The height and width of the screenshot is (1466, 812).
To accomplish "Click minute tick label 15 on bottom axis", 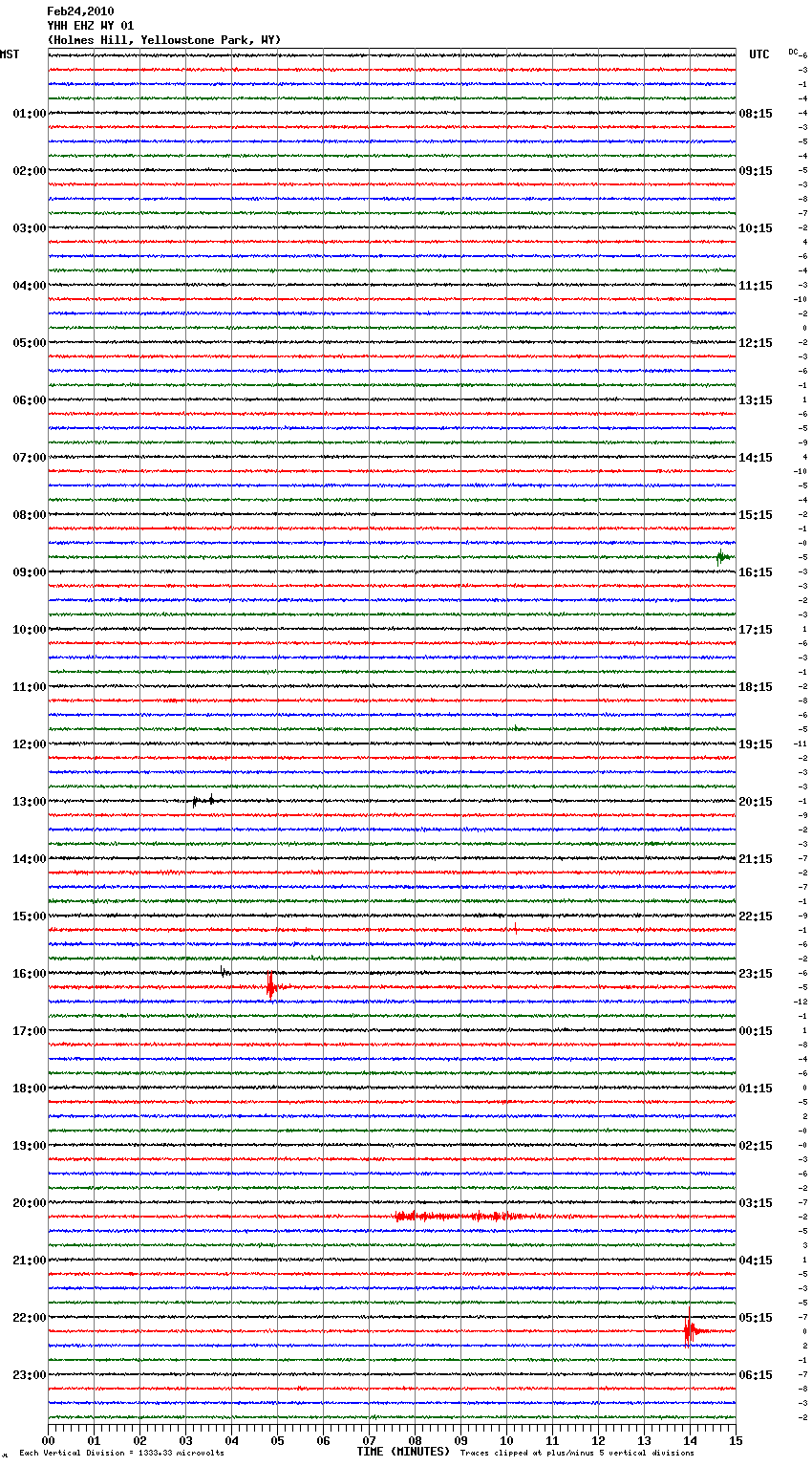I will click(x=736, y=1440).
